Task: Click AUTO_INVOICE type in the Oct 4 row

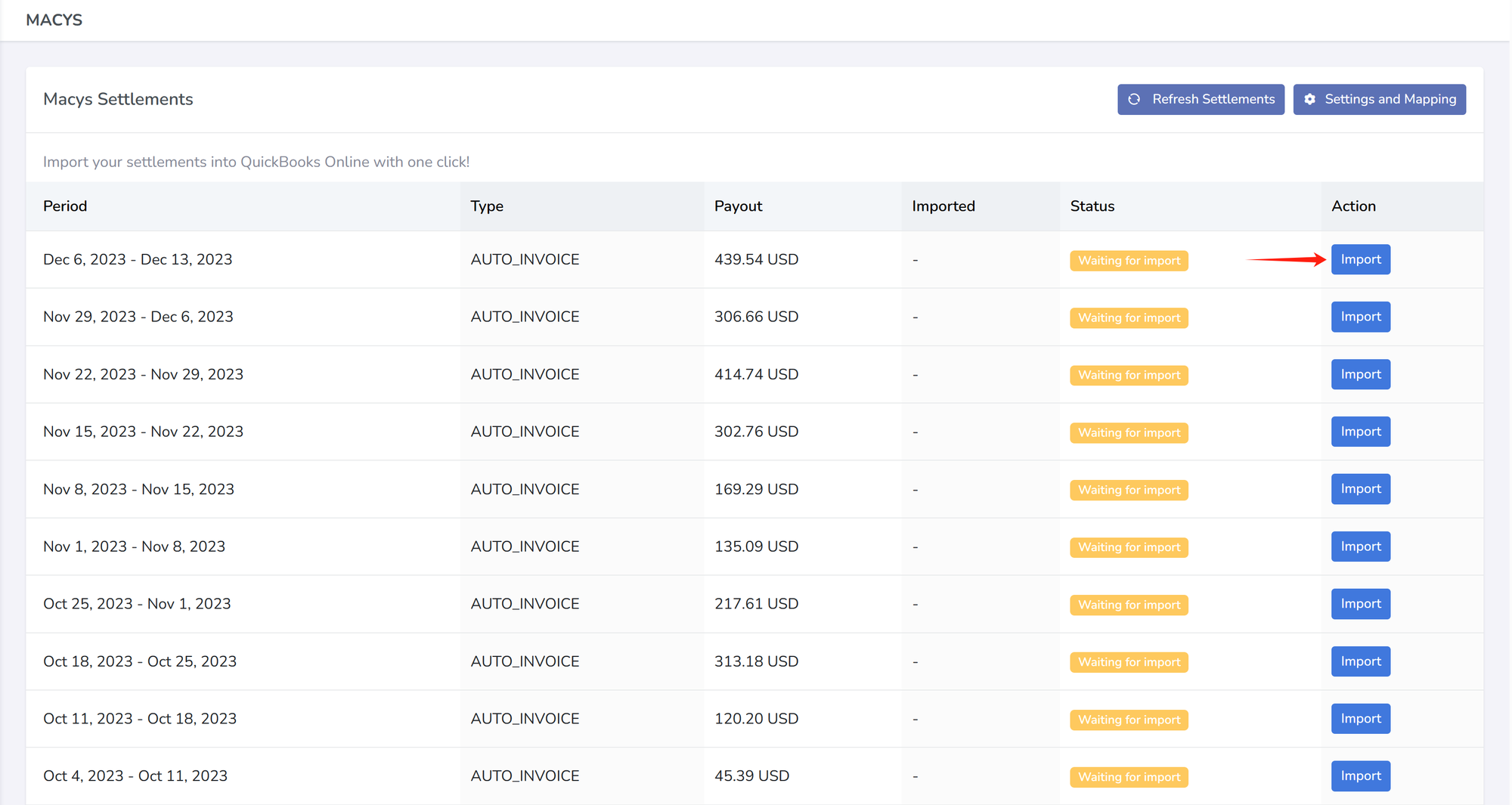Action: coord(525,776)
